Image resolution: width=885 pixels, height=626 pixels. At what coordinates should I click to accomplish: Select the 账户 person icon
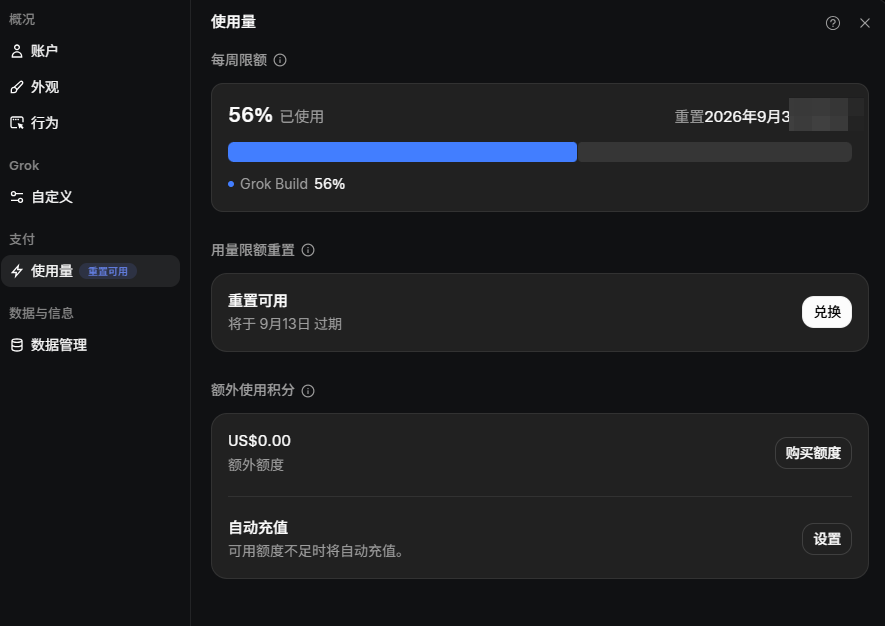(x=17, y=51)
